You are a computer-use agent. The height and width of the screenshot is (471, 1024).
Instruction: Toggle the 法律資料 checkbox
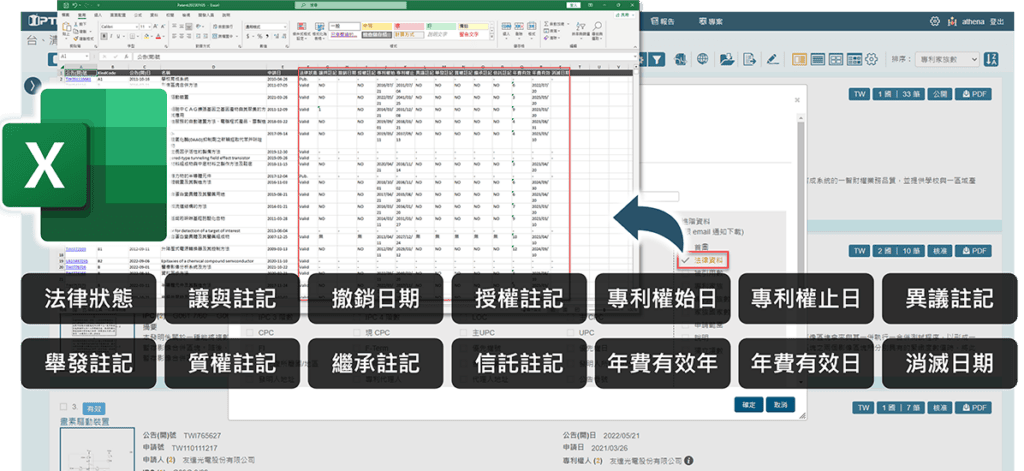click(x=685, y=261)
